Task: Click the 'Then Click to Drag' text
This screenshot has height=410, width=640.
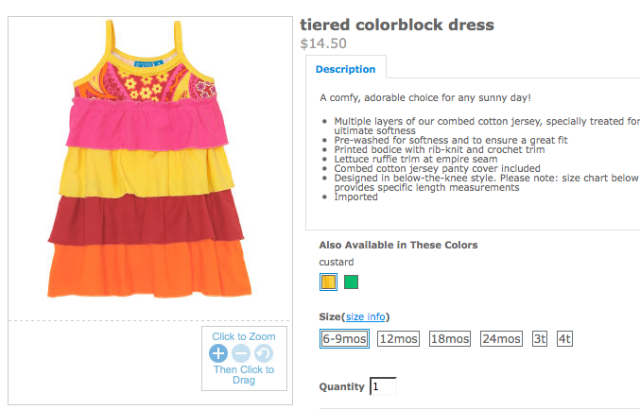Action: coord(244,375)
